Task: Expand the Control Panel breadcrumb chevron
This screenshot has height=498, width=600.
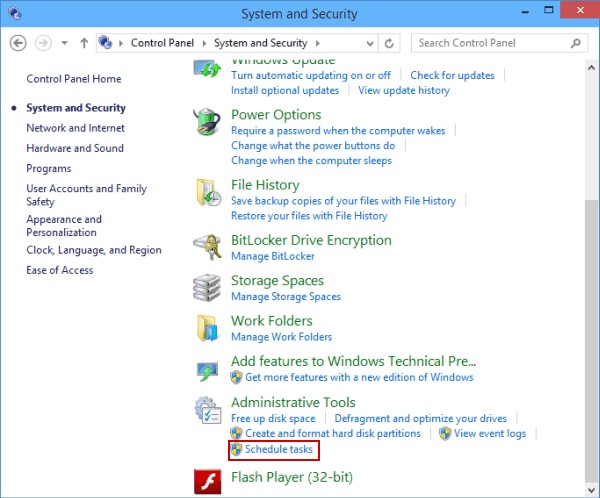Action: coord(206,43)
